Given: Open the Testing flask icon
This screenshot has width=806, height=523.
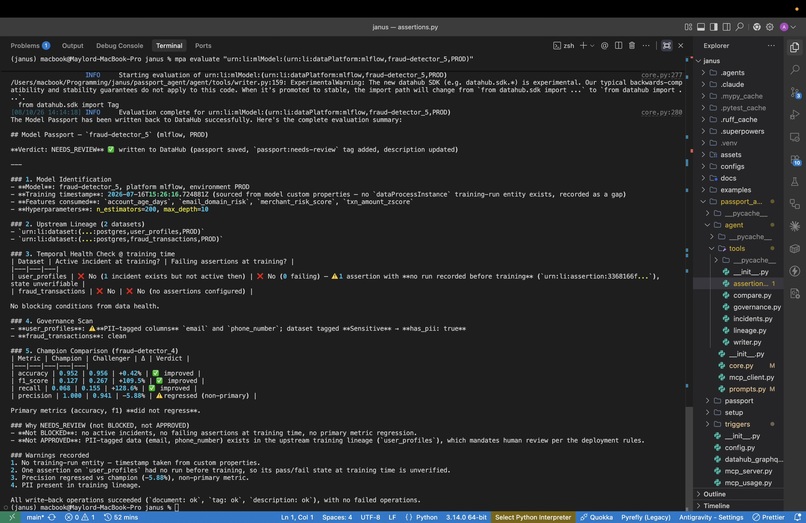Looking at the screenshot, I should click(x=795, y=182).
